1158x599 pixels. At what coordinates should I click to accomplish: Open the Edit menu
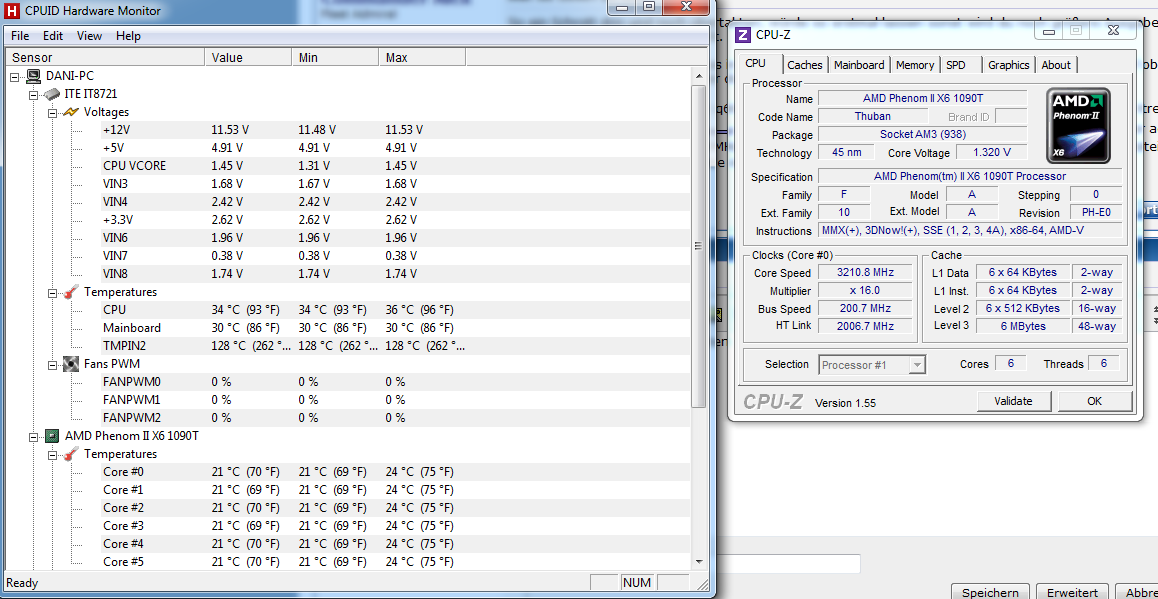pyautogui.click(x=52, y=35)
